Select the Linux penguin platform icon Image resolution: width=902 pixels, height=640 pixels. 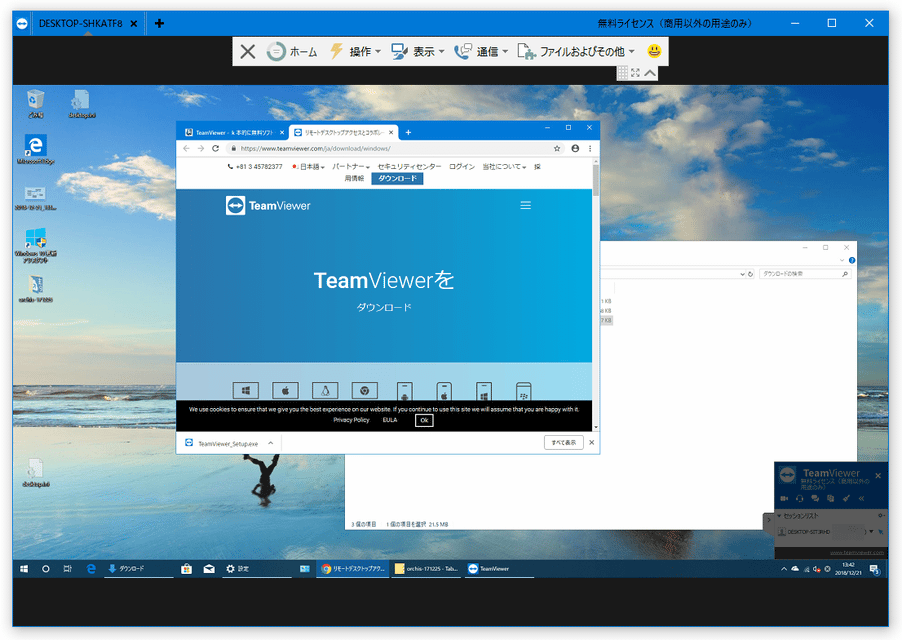(325, 391)
